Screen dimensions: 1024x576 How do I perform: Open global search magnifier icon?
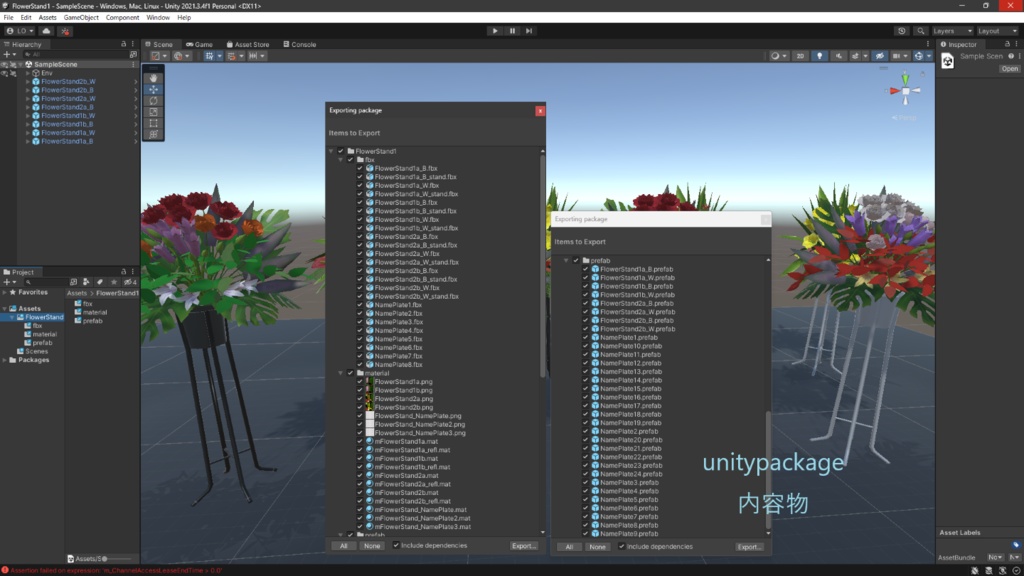[x=921, y=31]
